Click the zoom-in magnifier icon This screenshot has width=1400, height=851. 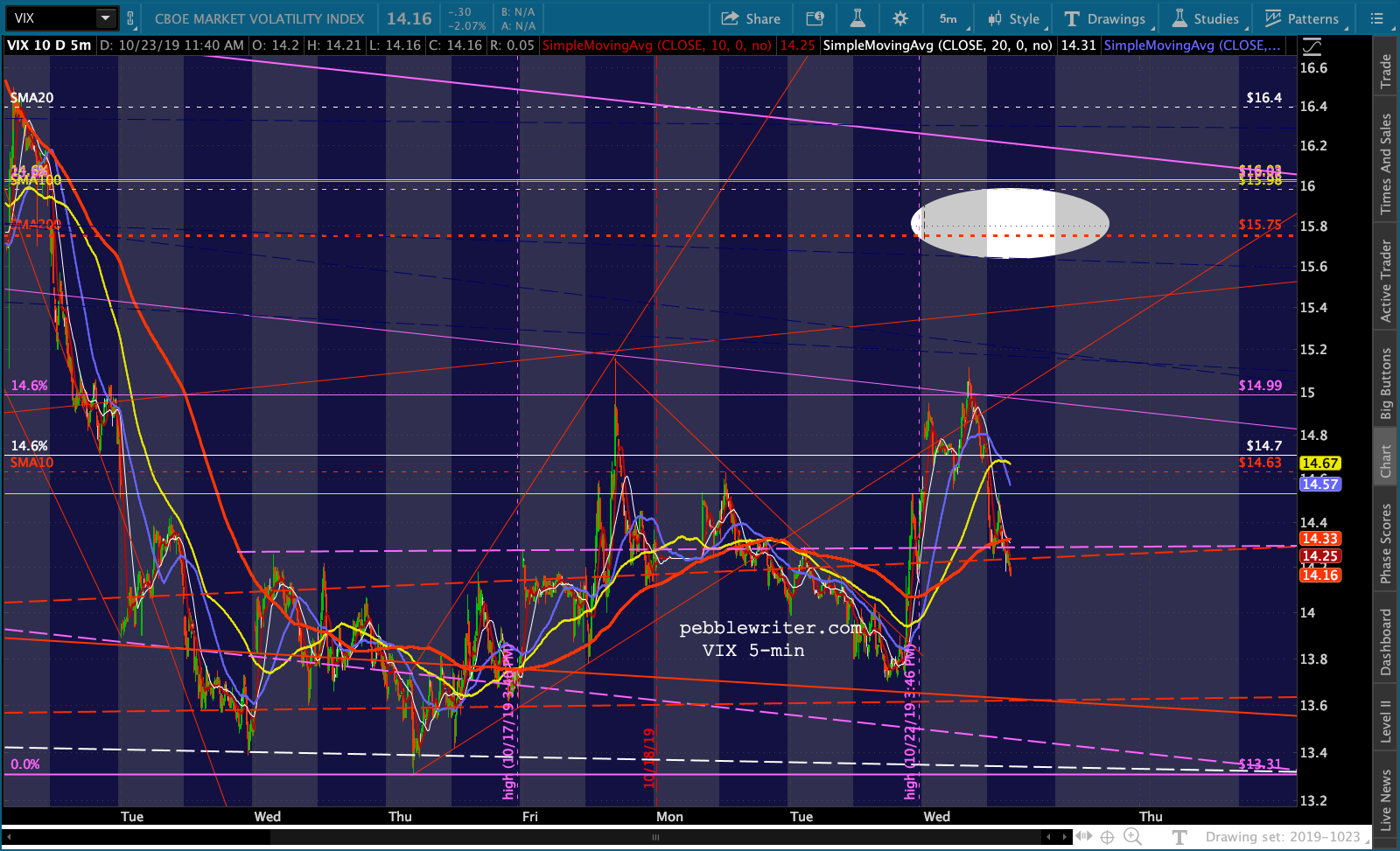[x=1132, y=837]
